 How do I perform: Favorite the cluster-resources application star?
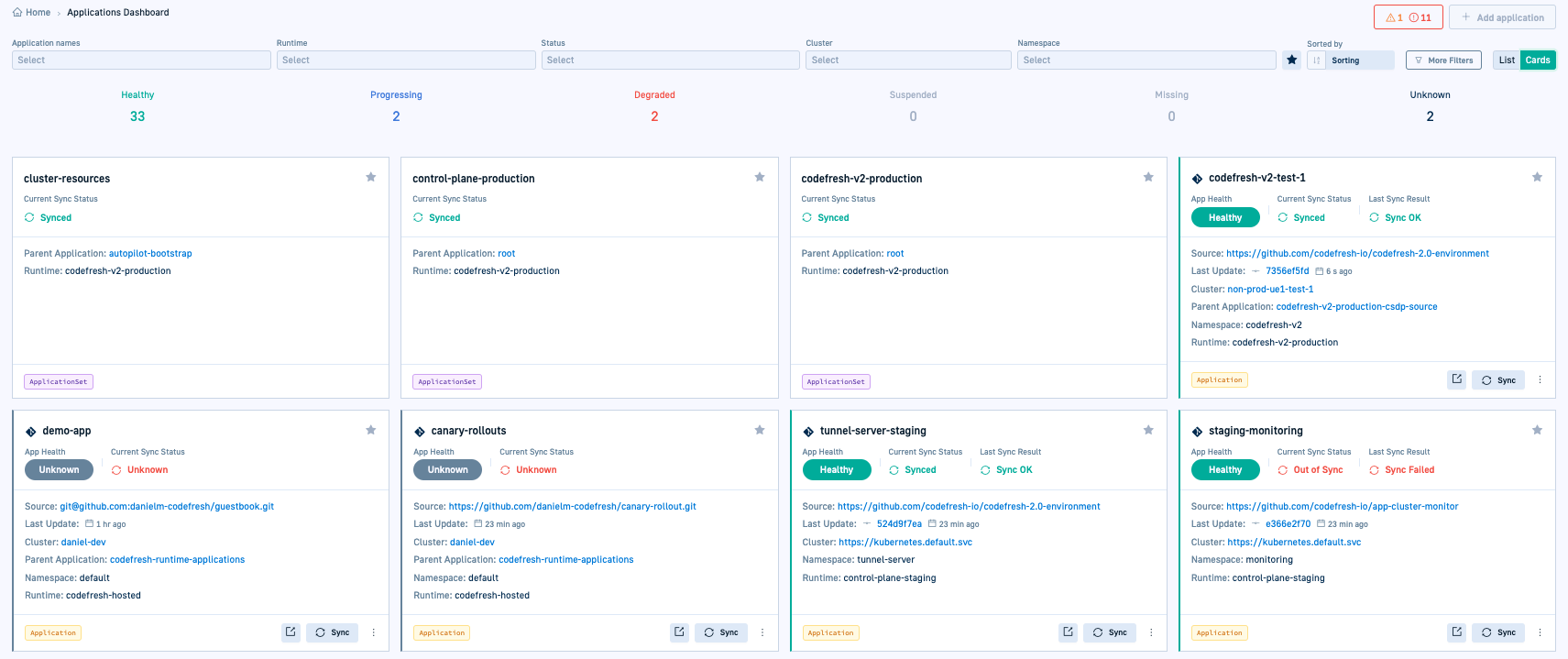(371, 177)
